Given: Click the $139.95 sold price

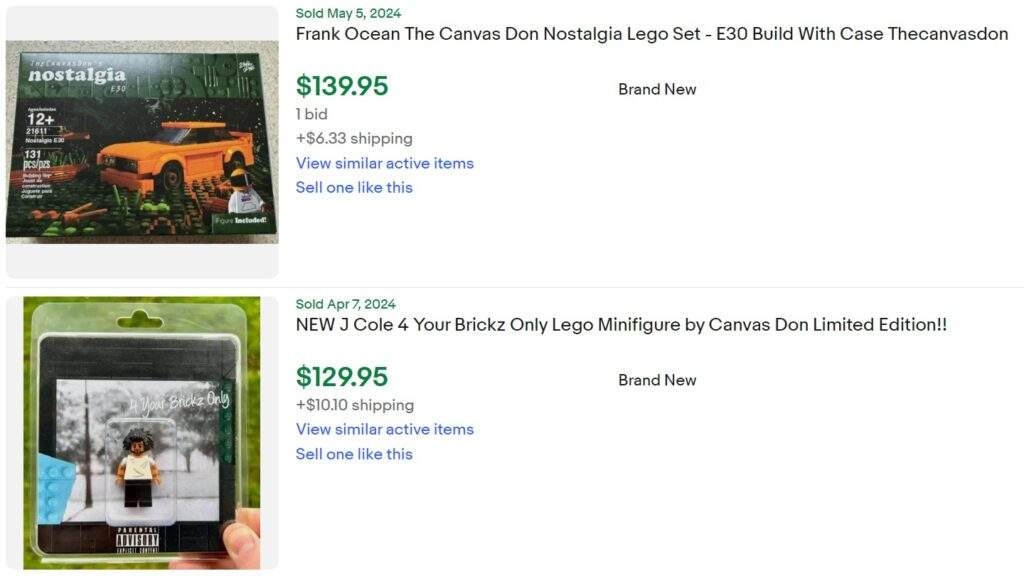Looking at the screenshot, I should [342, 86].
